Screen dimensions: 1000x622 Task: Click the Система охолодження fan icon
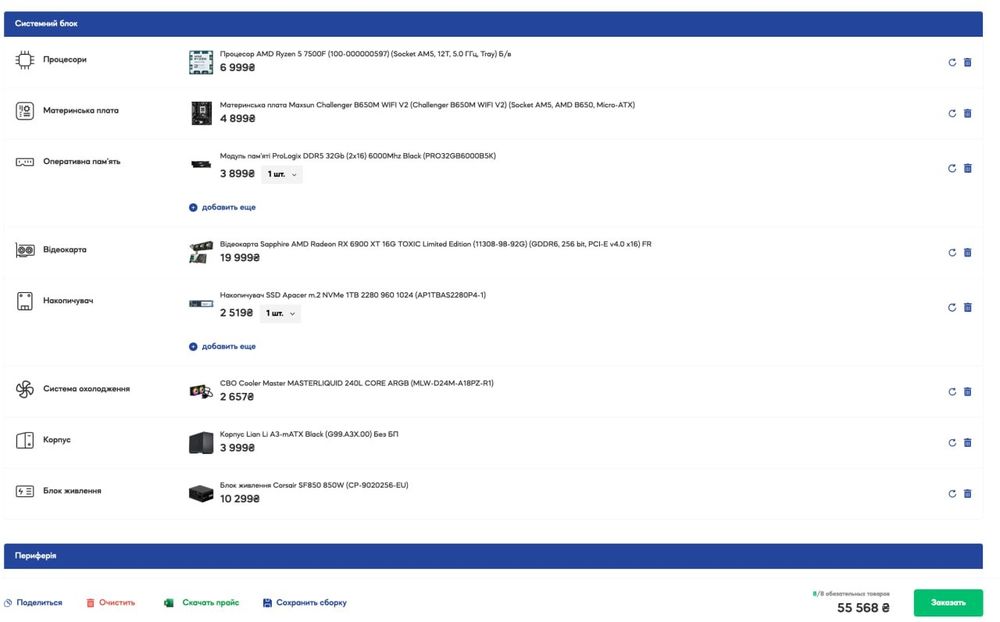(x=25, y=389)
